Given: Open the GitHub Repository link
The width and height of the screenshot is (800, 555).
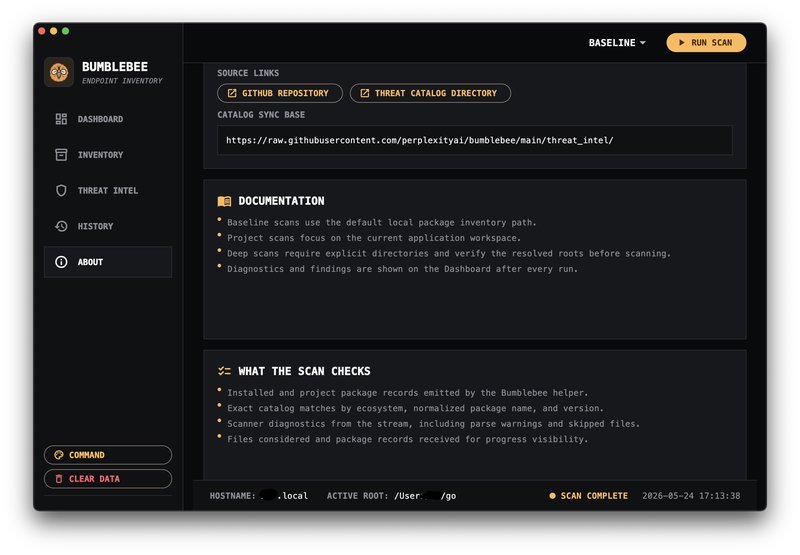Looking at the screenshot, I should (280, 93).
